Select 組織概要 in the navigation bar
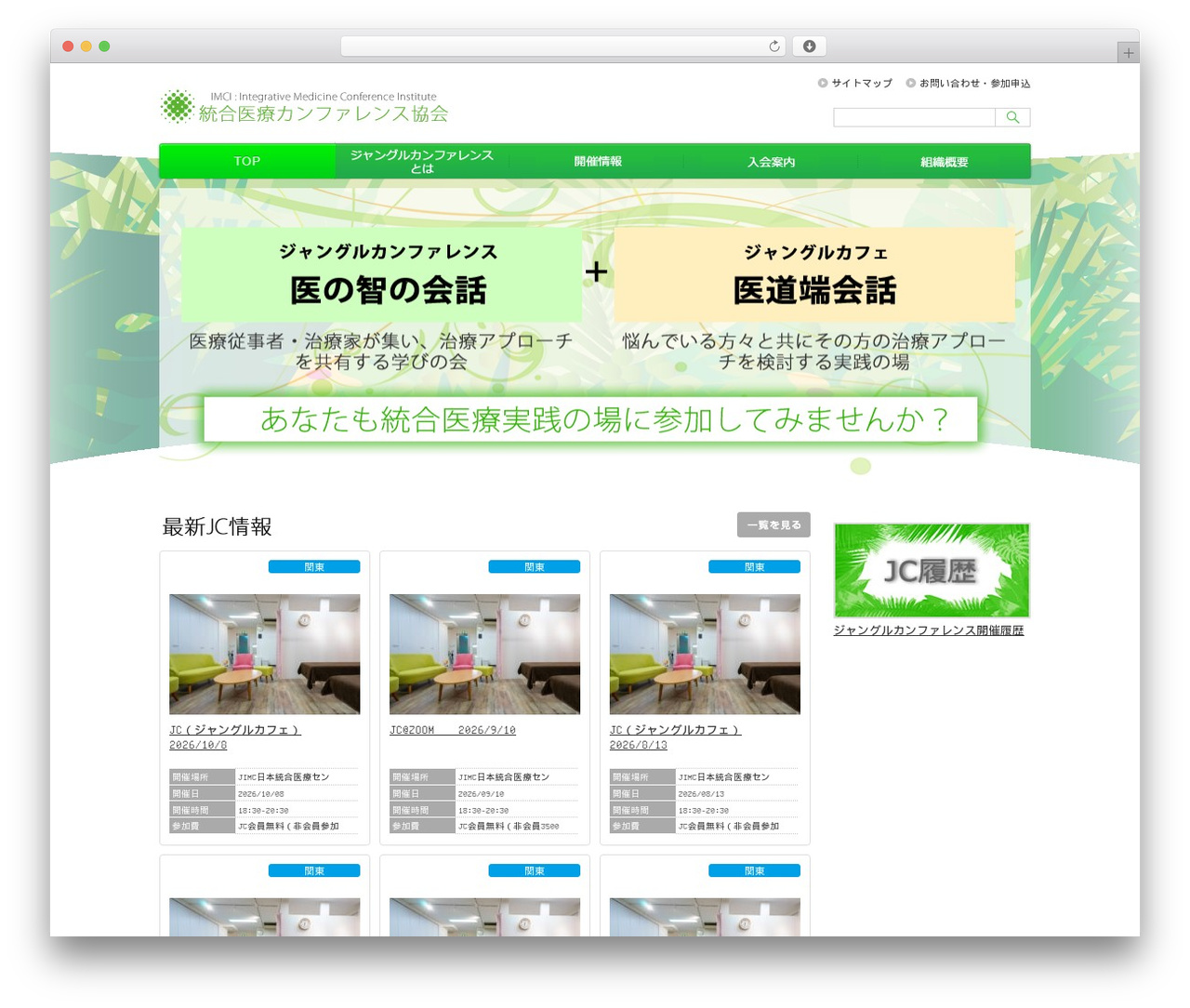1190x1008 pixels. tap(944, 161)
